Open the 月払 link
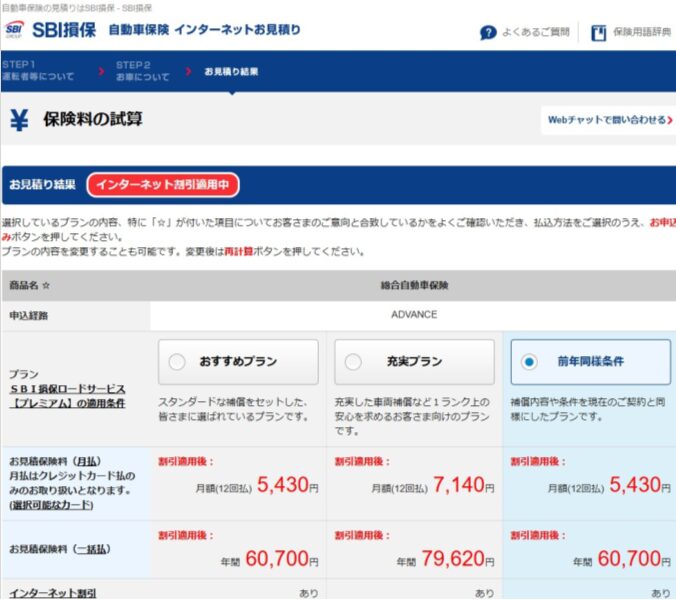Viewport: 676px width, 600px height. (87, 462)
